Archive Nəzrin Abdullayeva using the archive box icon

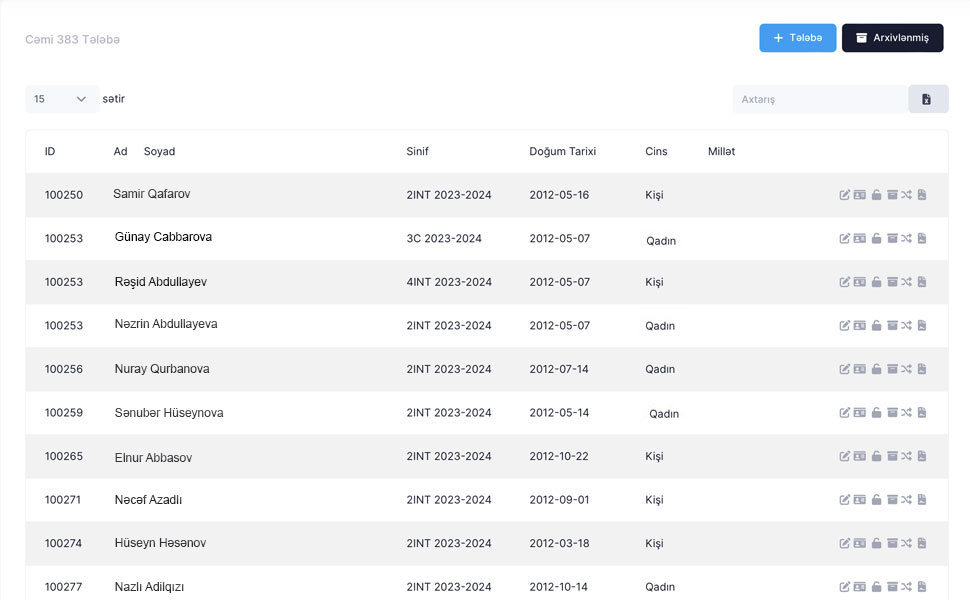pos(892,326)
